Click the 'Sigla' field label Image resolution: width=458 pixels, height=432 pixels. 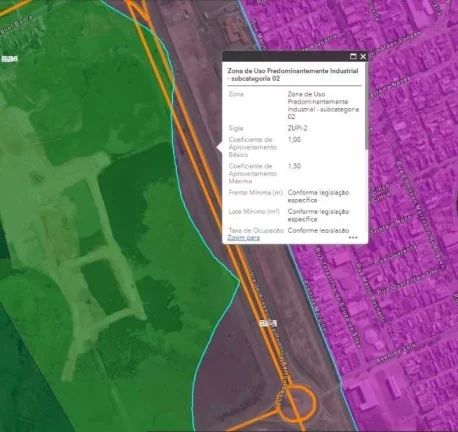(236, 128)
